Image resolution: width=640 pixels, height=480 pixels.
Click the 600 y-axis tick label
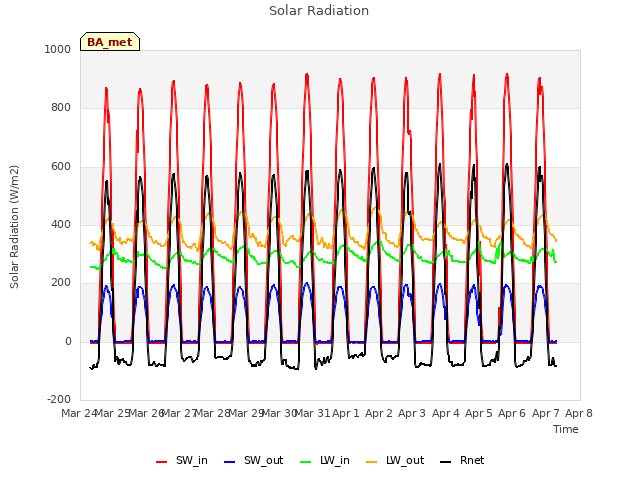point(61,166)
